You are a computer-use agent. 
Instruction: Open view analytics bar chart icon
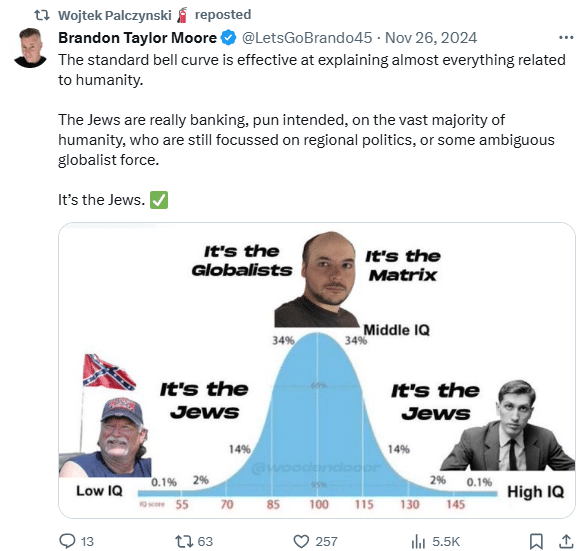click(x=418, y=541)
